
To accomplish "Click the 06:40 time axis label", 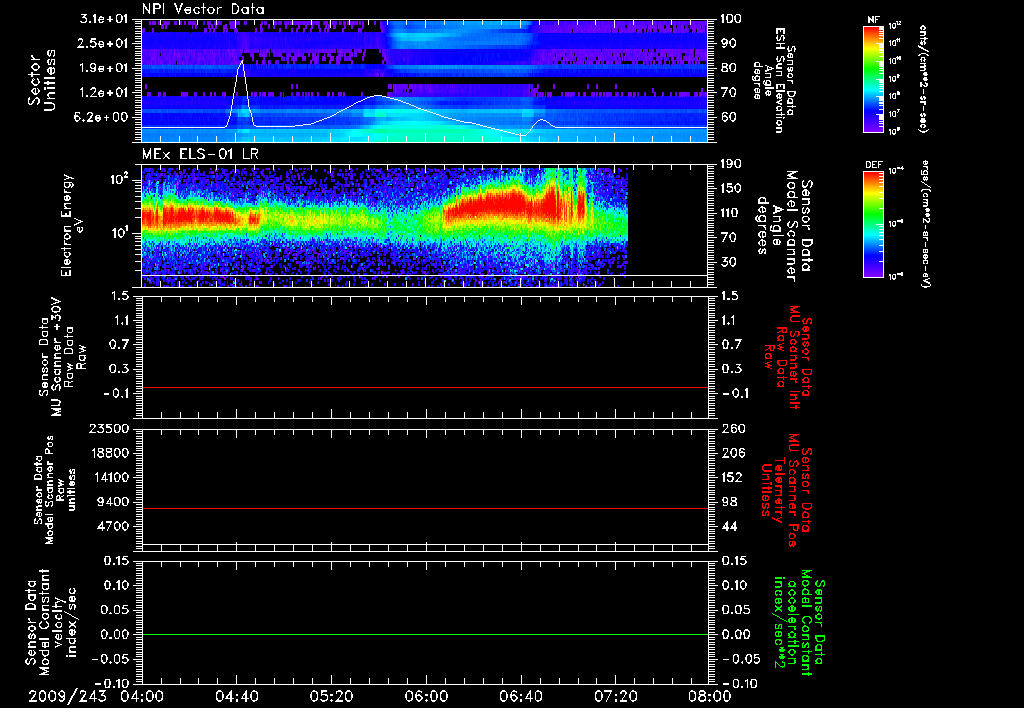I will (521, 696).
